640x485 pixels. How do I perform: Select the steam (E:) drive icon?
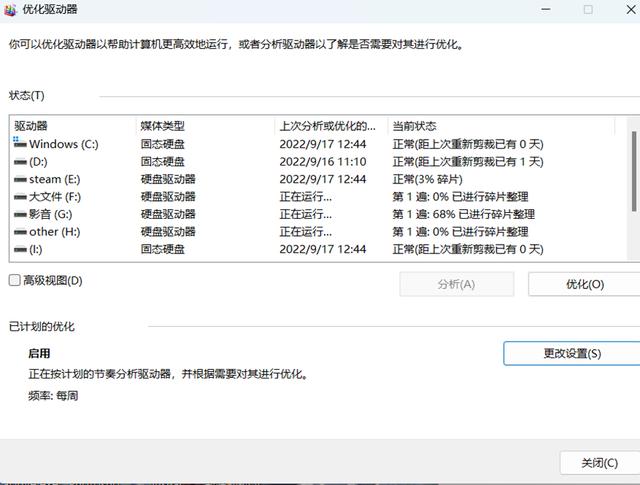[20, 180]
